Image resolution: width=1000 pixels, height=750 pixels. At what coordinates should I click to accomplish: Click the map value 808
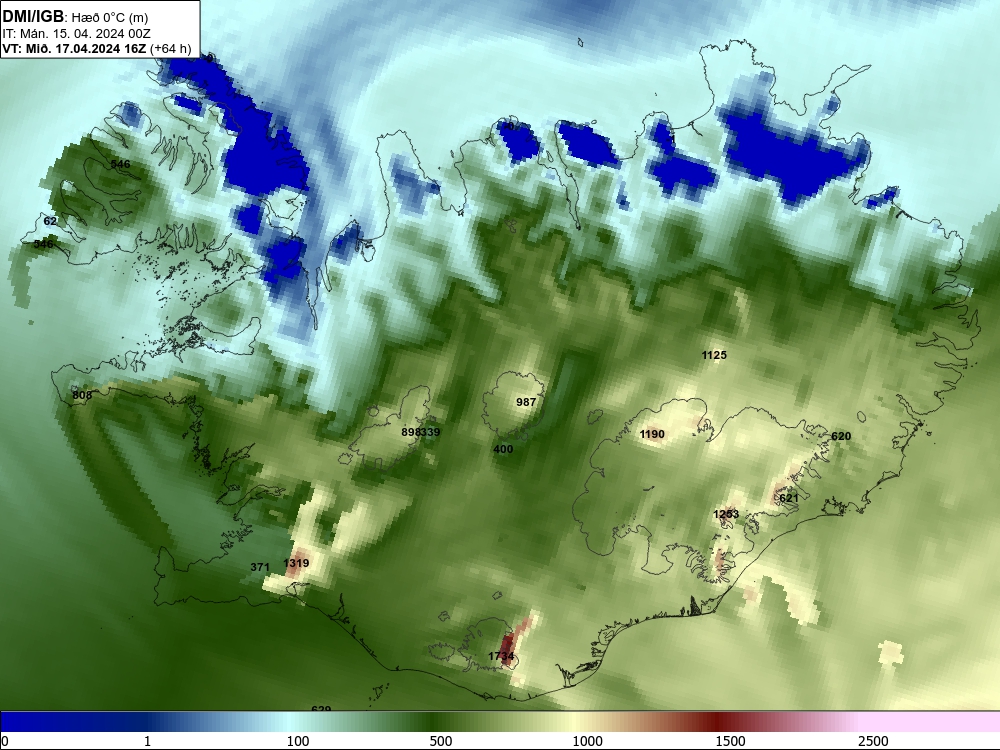coord(82,395)
